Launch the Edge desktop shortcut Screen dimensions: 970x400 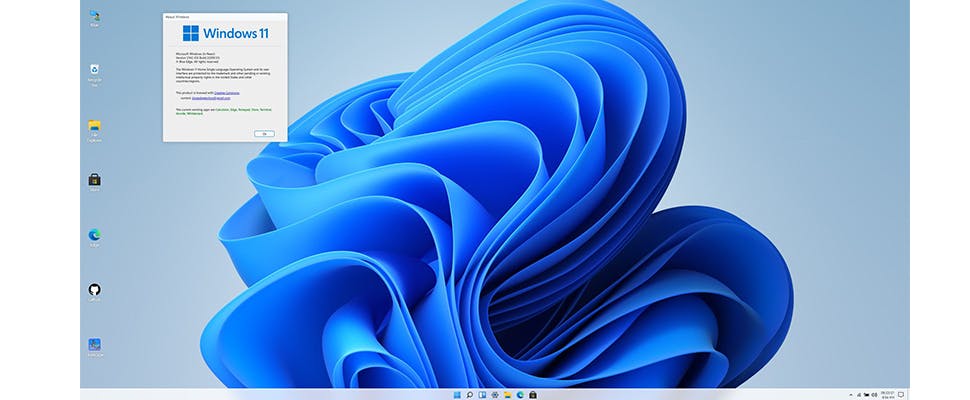point(94,237)
